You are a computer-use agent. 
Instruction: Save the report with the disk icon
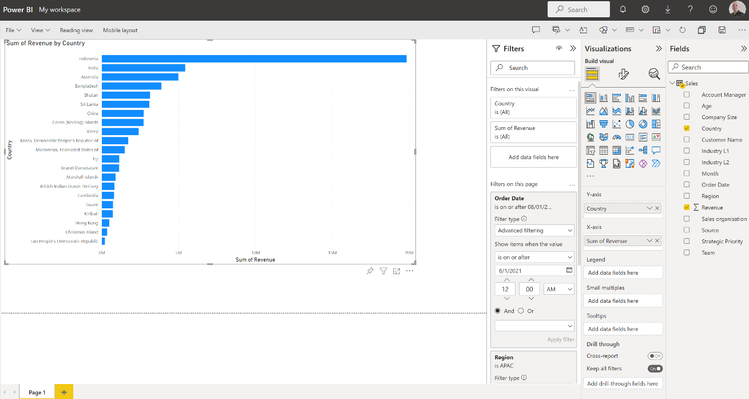[x=722, y=30]
